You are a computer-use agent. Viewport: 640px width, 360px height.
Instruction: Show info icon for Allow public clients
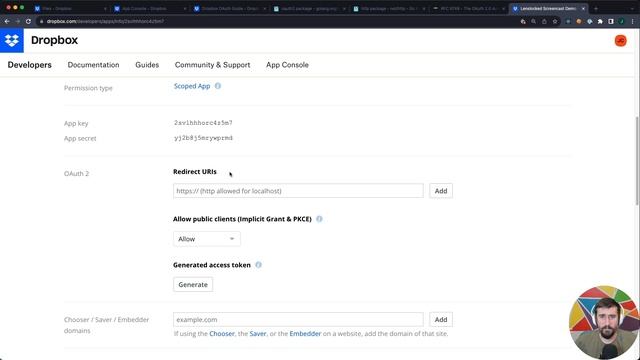(319, 219)
